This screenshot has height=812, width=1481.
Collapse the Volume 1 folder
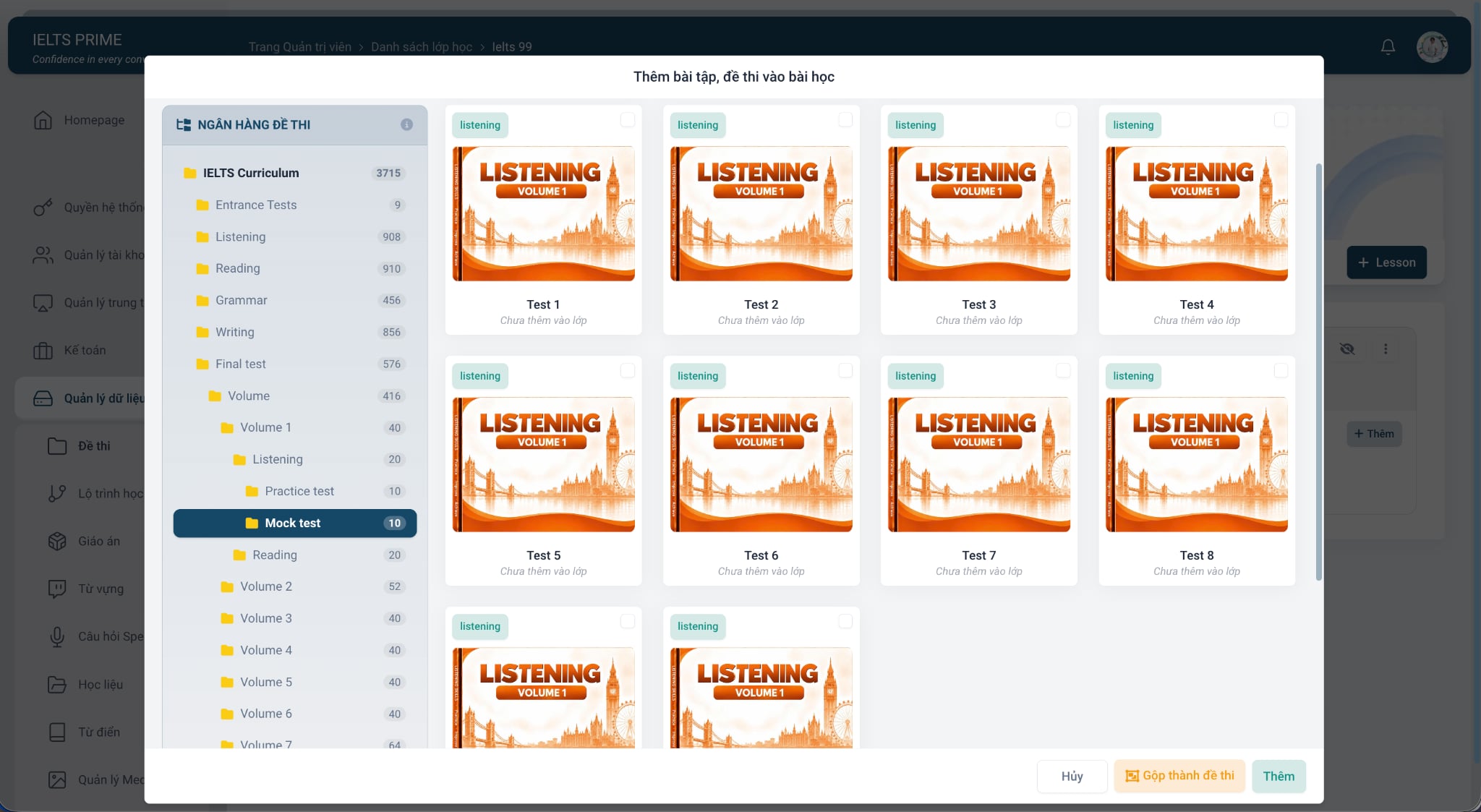tap(295, 428)
